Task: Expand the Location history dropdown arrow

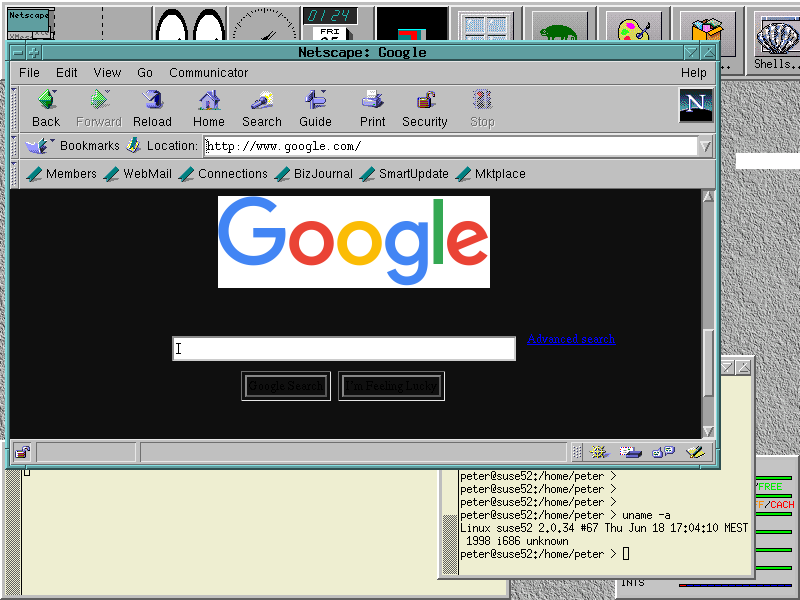Action: [x=706, y=146]
